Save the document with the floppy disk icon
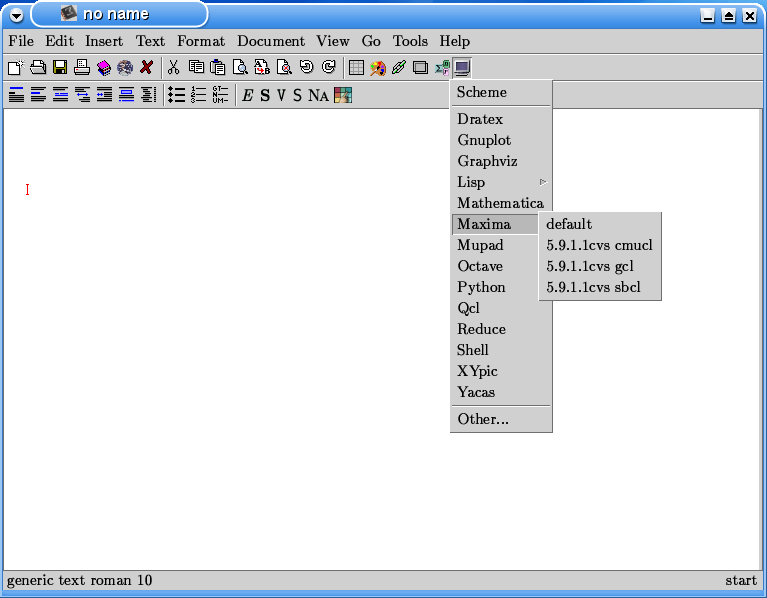Image resolution: width=767 pixels, height=598 pixels. point(60,67)
